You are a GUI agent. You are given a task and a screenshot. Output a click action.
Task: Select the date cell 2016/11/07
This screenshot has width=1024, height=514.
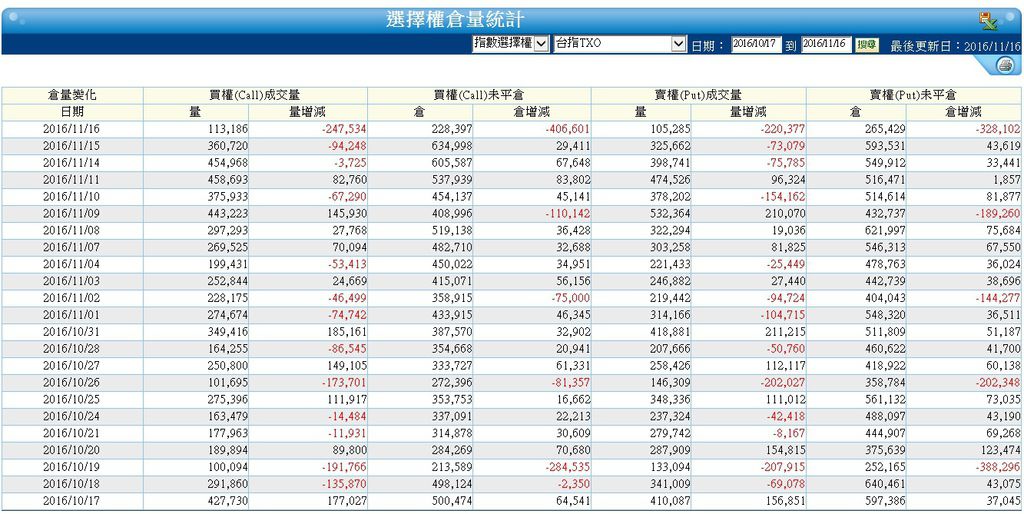(71, 248)
